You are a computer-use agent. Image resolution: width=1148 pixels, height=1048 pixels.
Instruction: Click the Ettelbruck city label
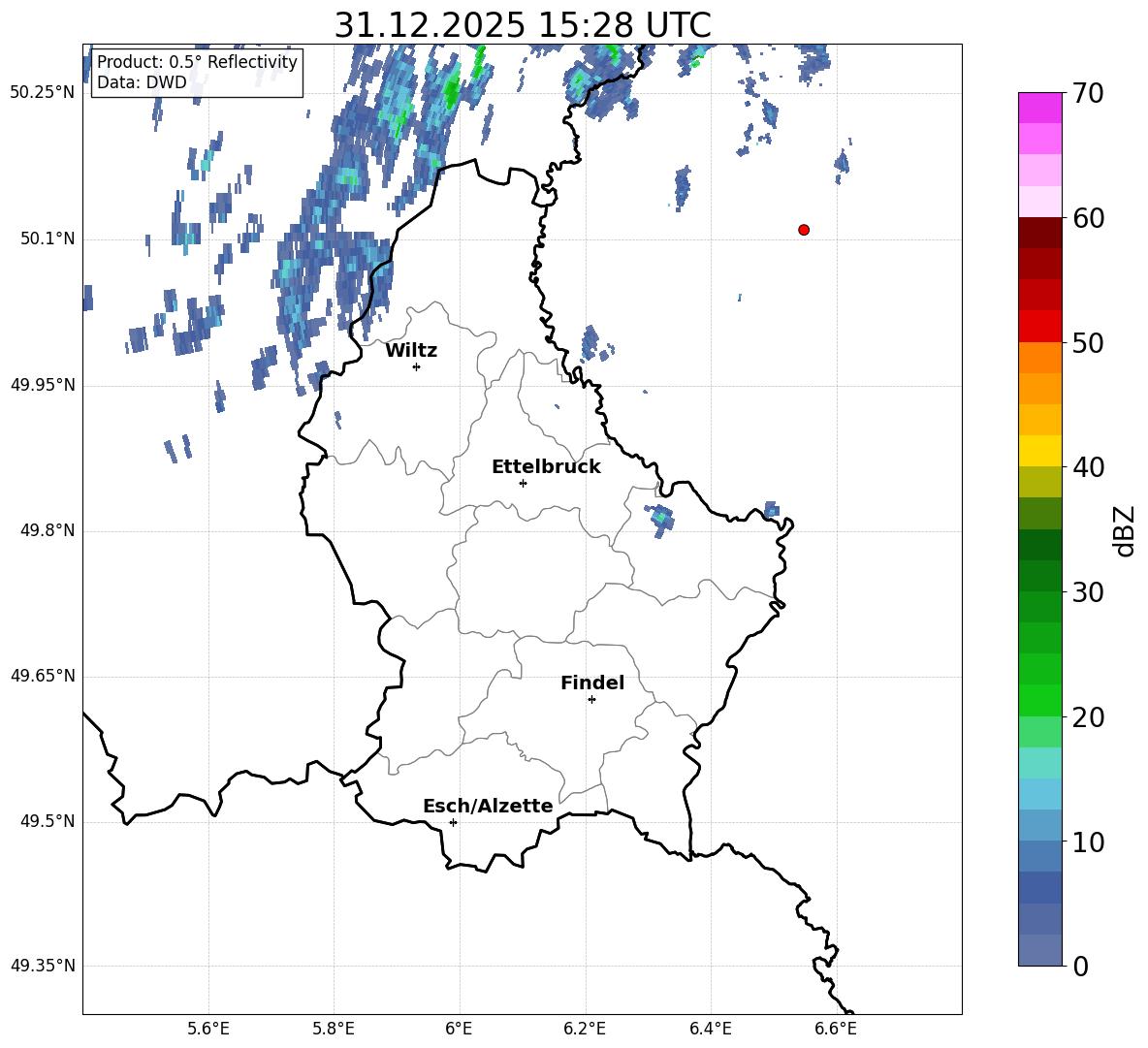(545, 467)
